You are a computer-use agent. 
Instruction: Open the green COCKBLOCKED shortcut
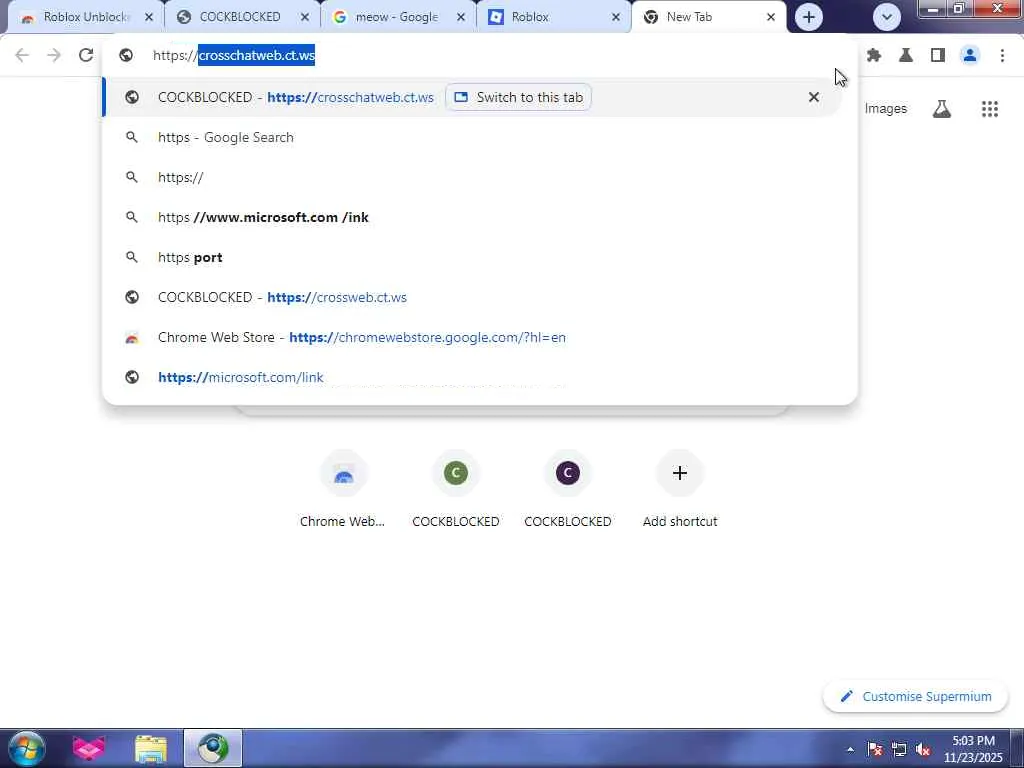coord(456,488)
